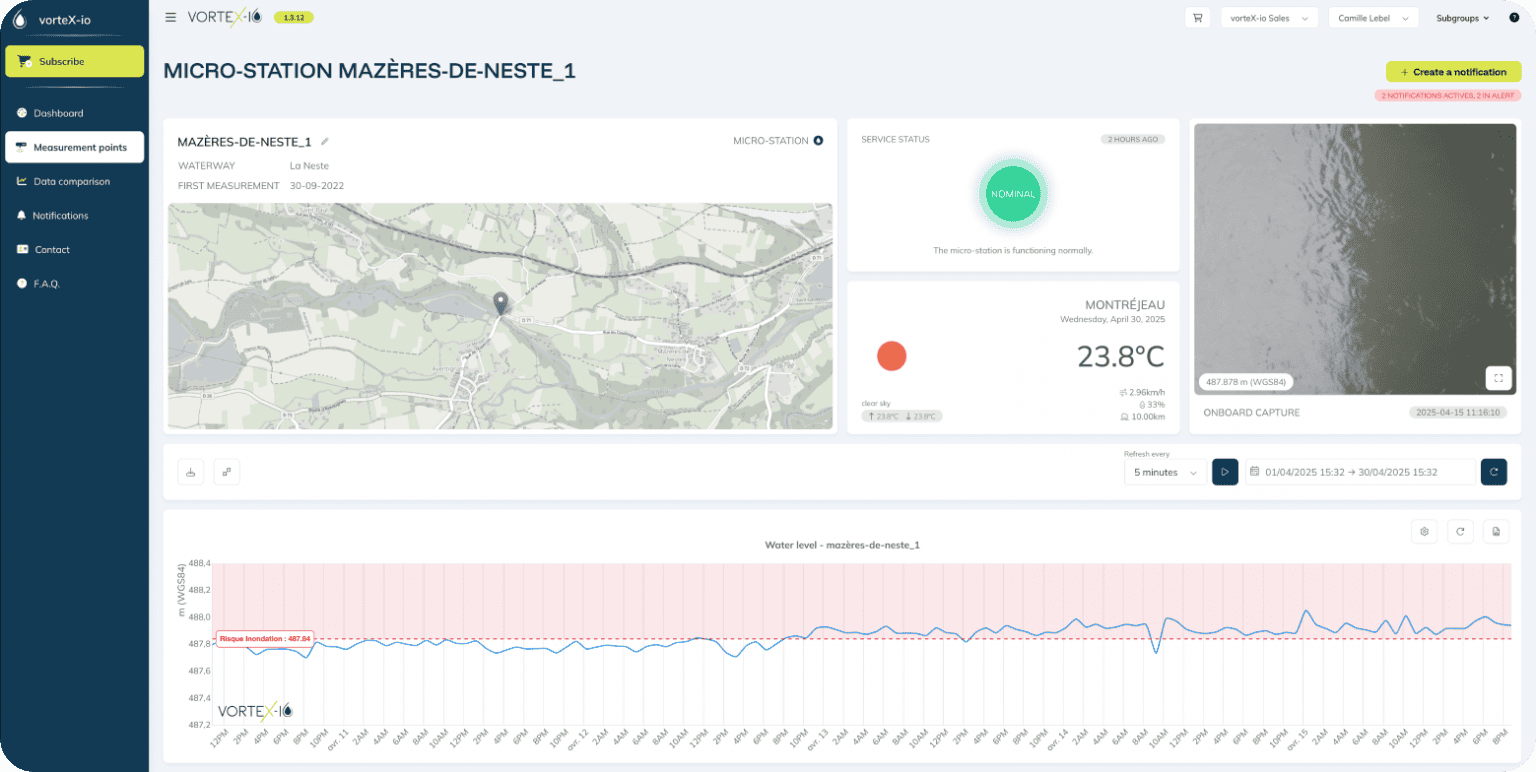The height and width of the screenshot is (772, 1536).
Task: Click the Create a notification button
Action: [x=1453, y=71]
